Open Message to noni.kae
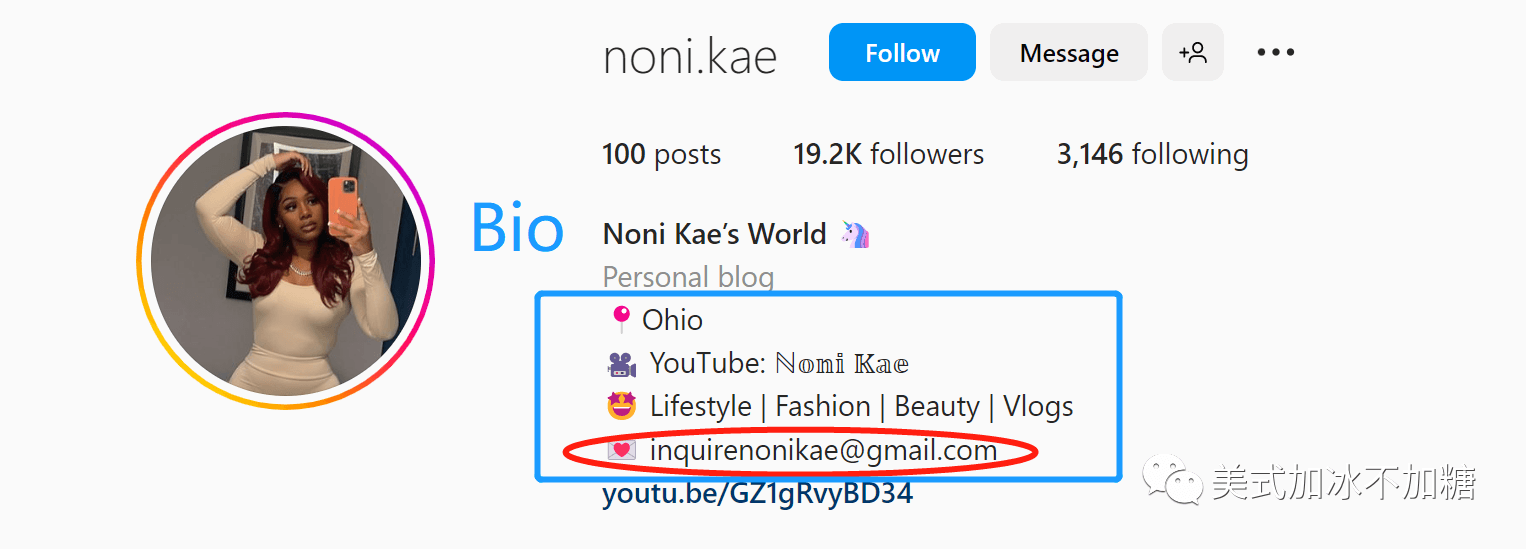This screenshot has height=549, width=1526. click(x=1068, y=53)
